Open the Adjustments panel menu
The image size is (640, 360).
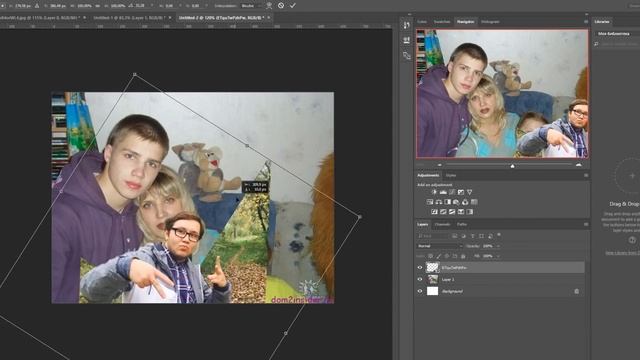[x=586, y=176]
